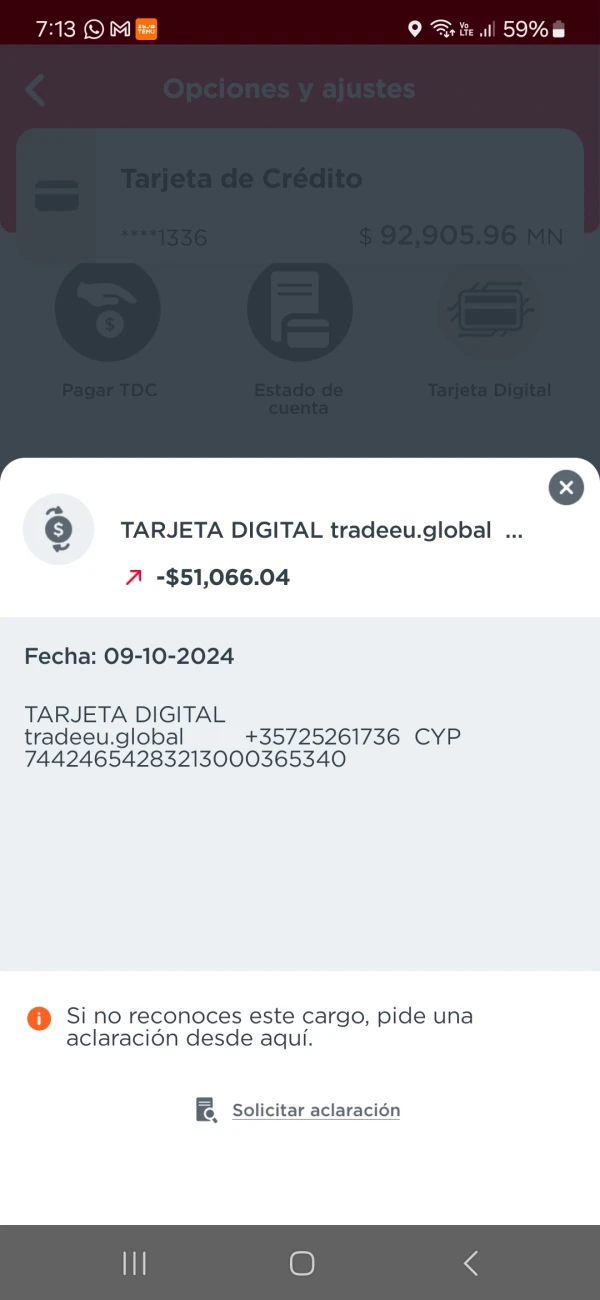Tap the document search icon beside Solicitar aclaración
Image resolution: width=600 pixels, height=1300 pixels.
(206, 1110)
